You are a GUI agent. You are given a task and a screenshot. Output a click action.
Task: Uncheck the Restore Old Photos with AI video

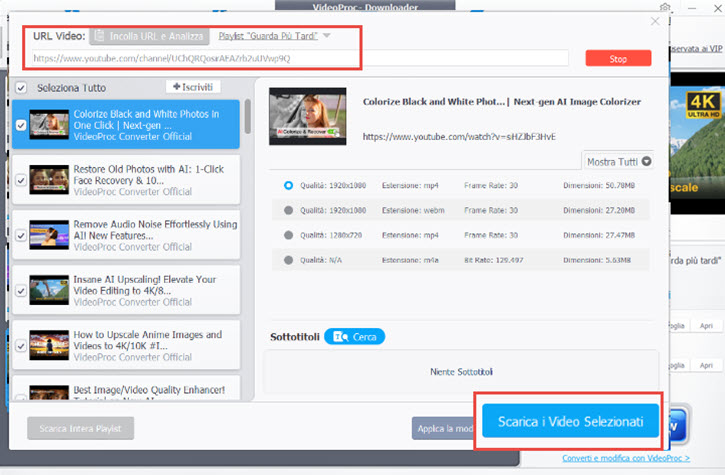(21, 180)
